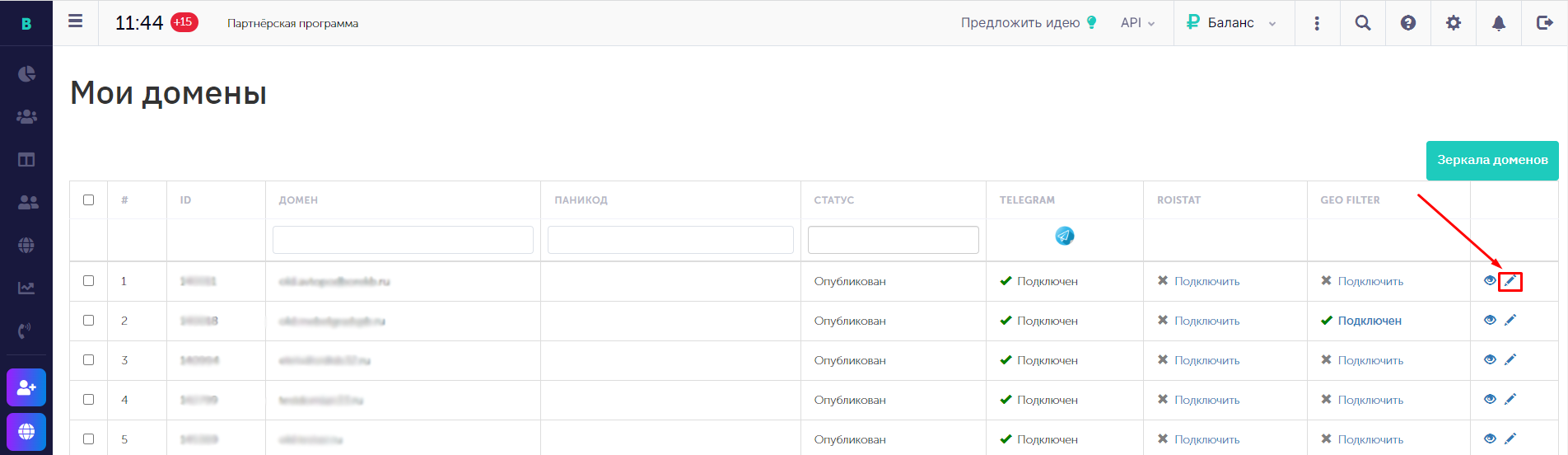Screen dimensions: 1568x455
Task: Toggle the select-all checkbox in header
Action: [x=88, y=199]
